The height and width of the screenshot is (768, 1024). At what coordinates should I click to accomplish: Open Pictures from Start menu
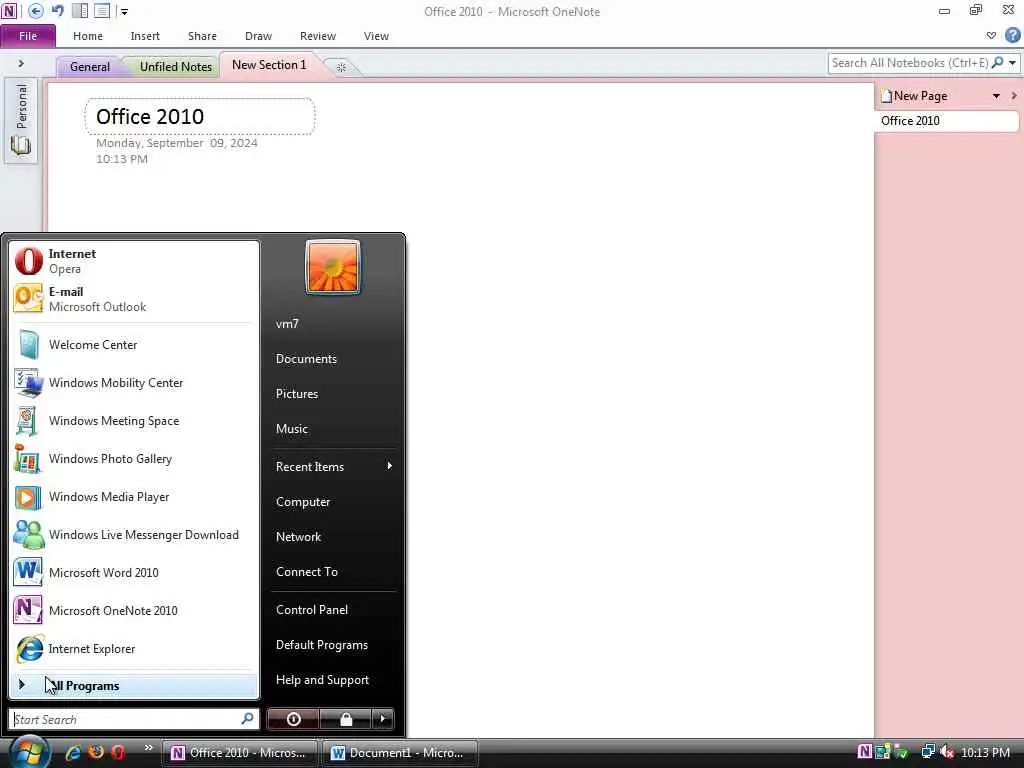[333, 394]
